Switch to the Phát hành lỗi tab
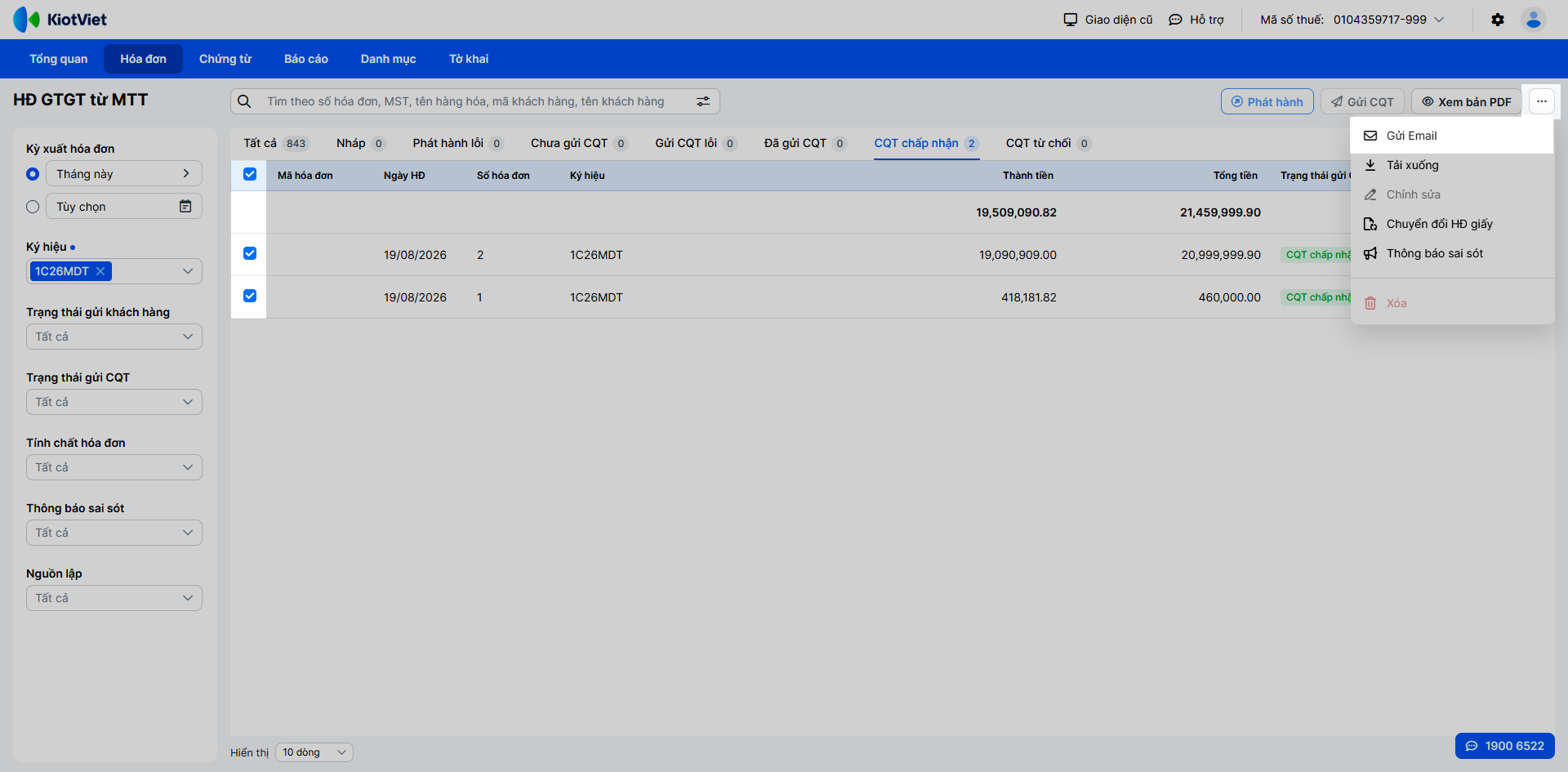Screen dimensions: 1568x772 458,143
